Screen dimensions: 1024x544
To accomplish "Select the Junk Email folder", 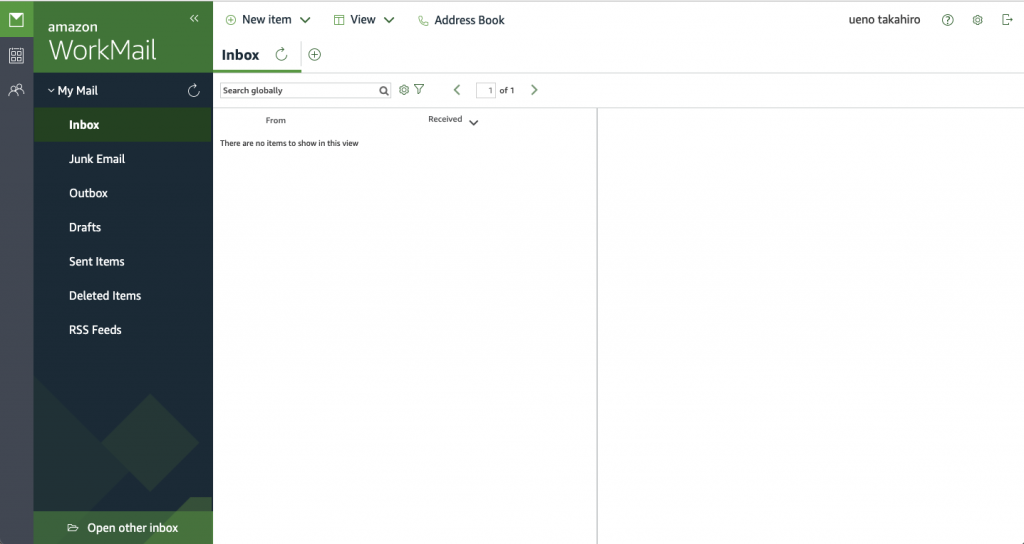I will 97,159.
